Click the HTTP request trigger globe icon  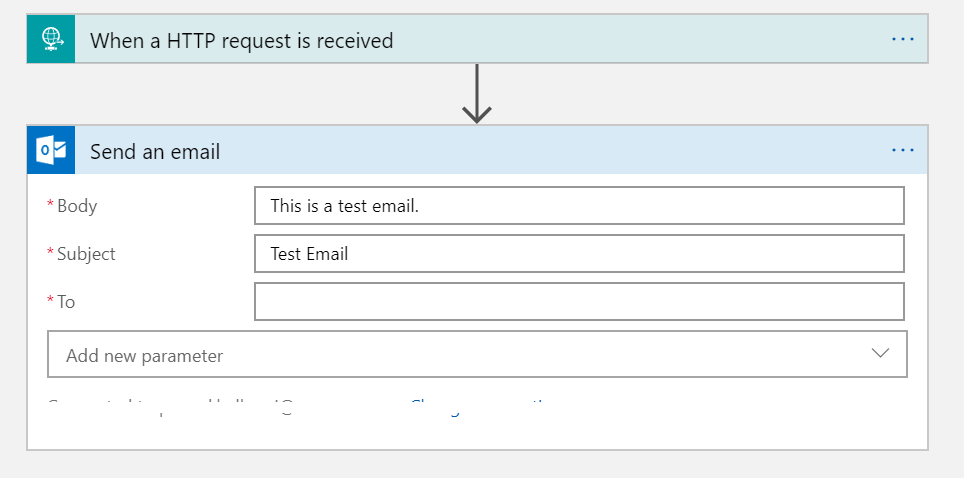coord(51,39)
